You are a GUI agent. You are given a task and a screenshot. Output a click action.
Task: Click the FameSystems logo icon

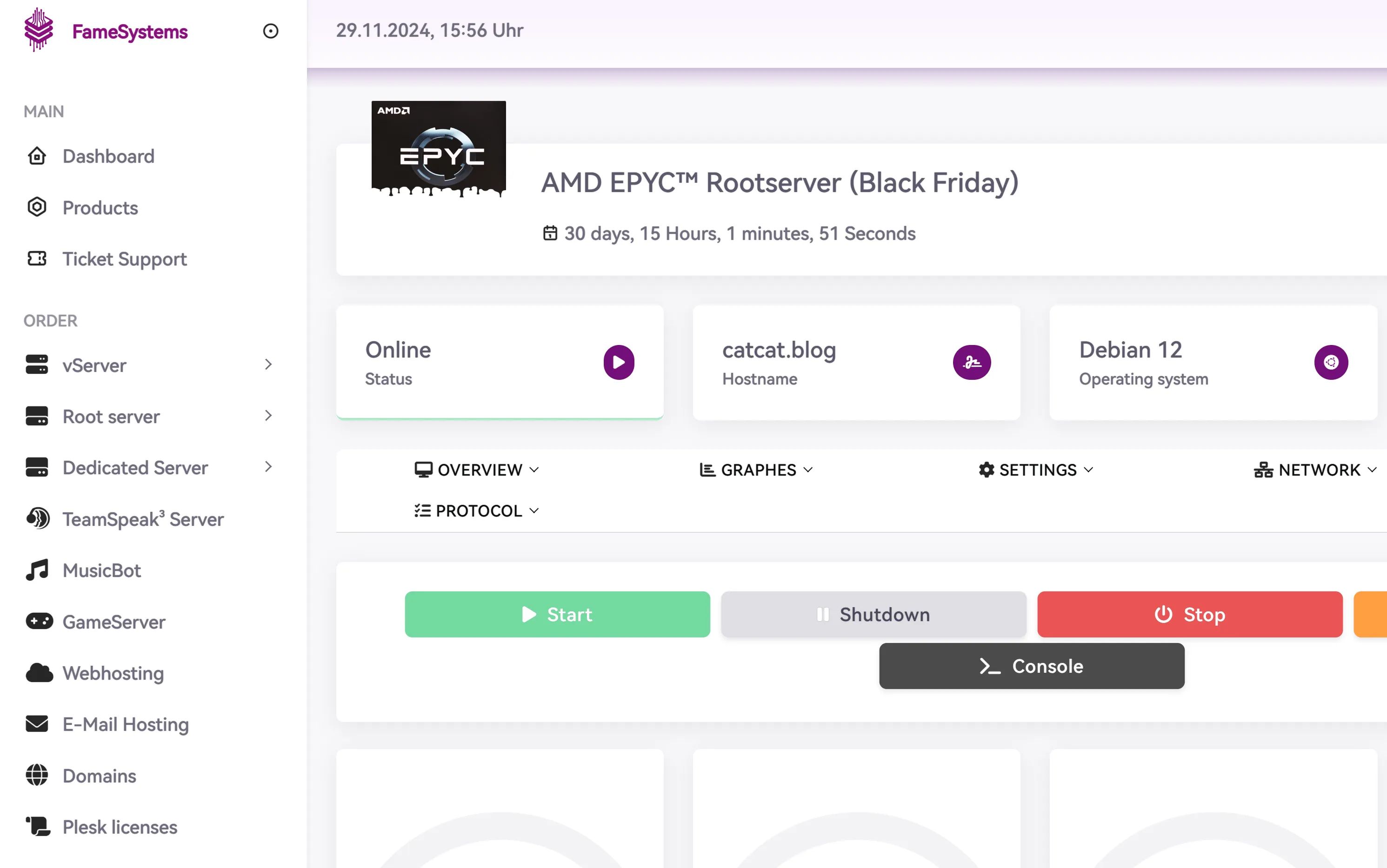39,30
